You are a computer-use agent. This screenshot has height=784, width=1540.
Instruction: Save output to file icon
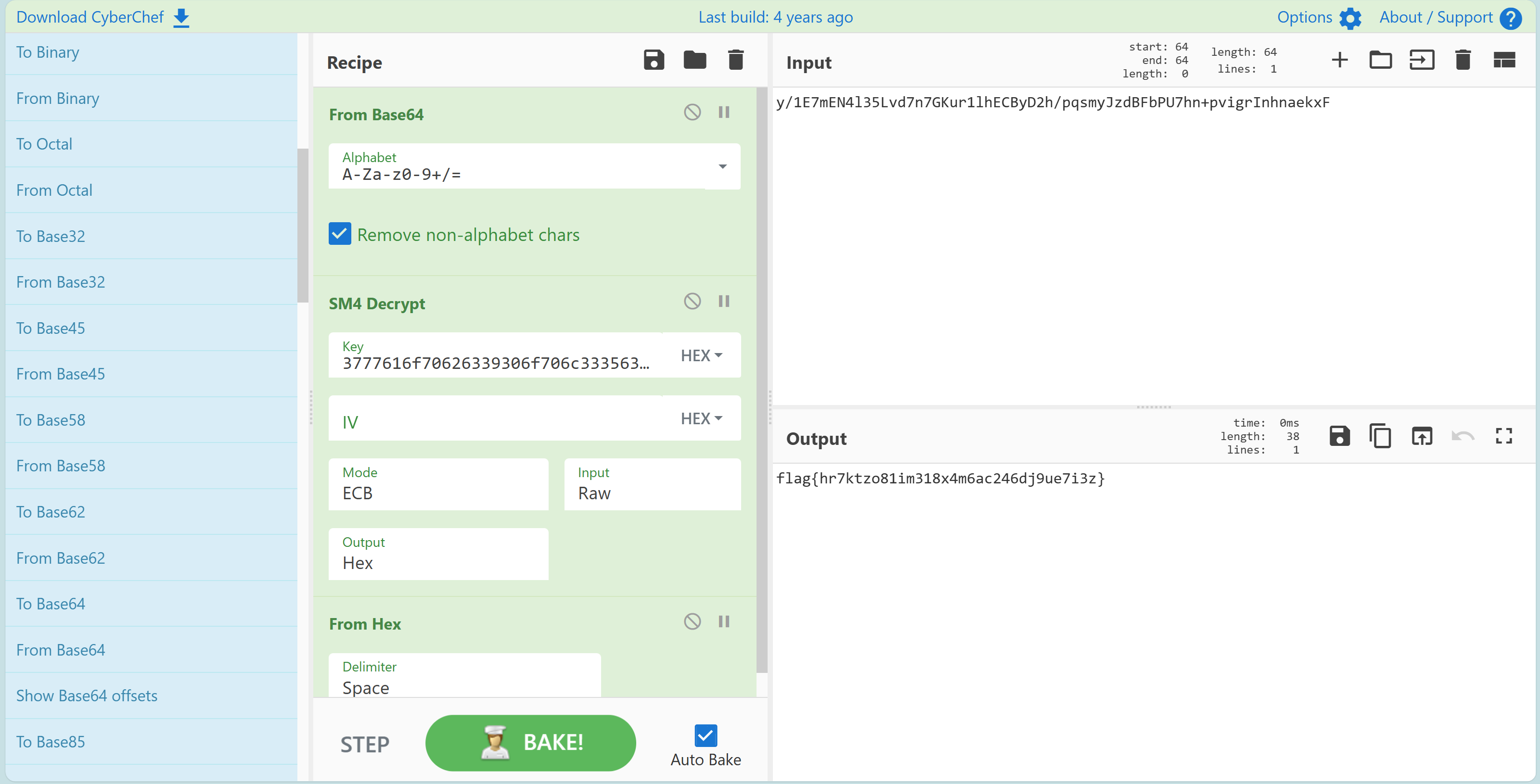pyautogui.click(x=1339, y=436)
